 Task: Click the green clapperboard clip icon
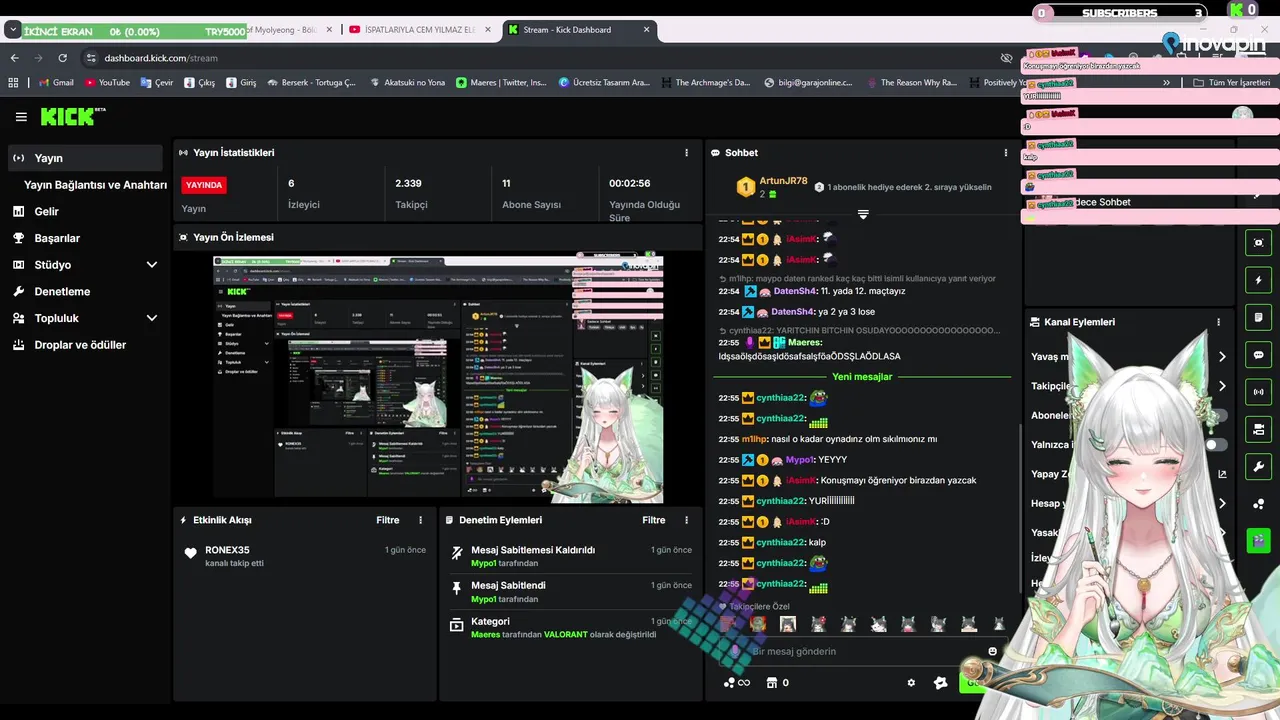tap(1258, 540)
